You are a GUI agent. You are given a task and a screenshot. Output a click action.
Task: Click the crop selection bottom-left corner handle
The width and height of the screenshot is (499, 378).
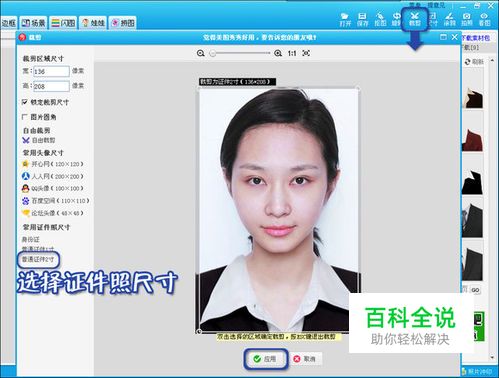click(x=199, y=331)
